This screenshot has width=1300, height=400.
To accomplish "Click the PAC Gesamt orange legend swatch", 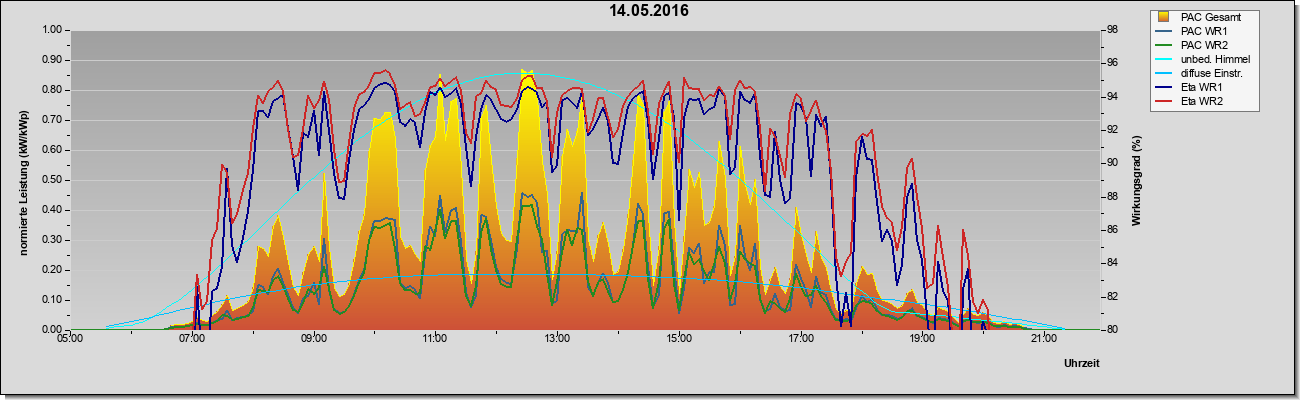I will click(x=1164, y=17).
